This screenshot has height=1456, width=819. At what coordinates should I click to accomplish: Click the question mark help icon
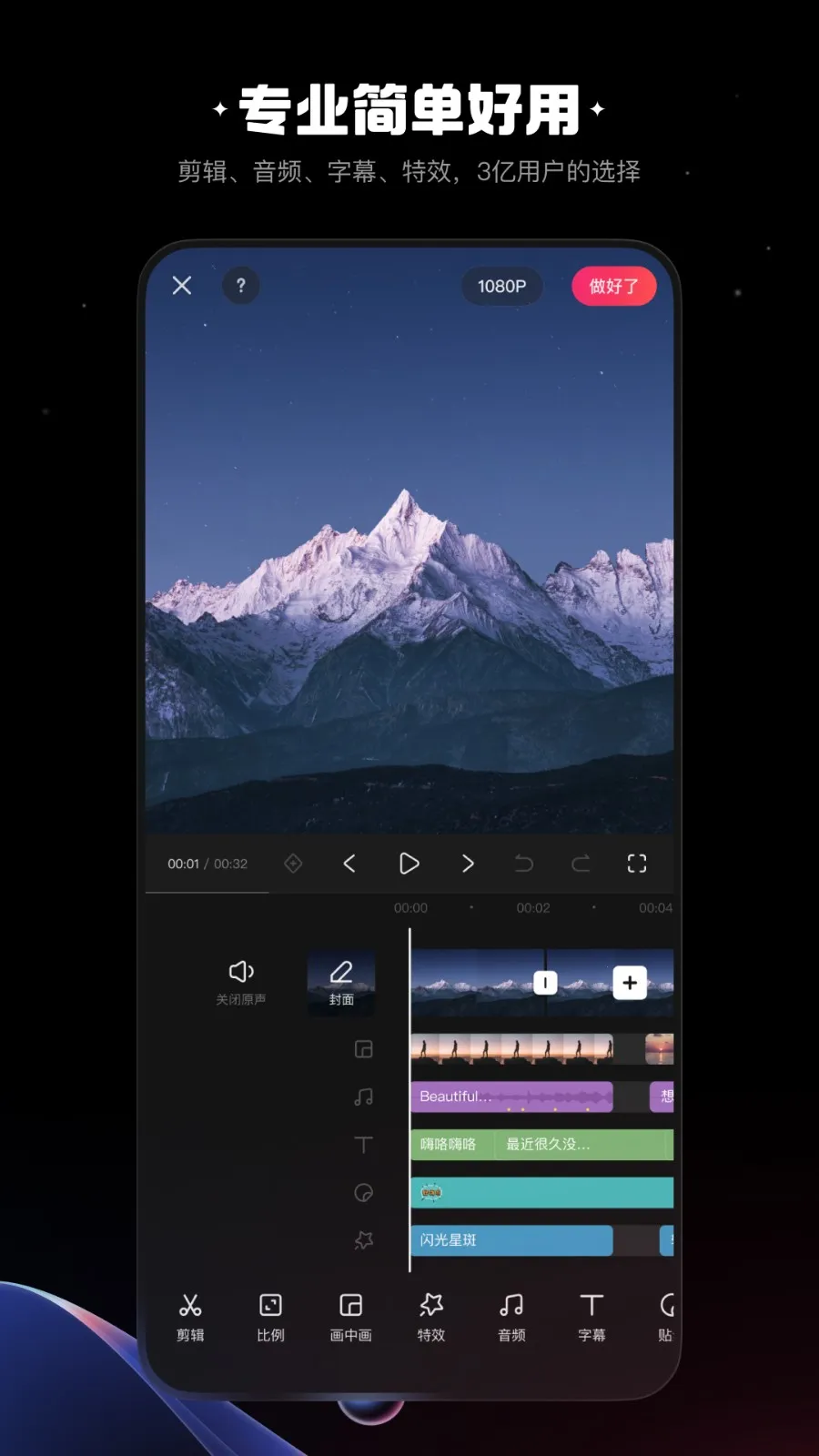[241, 286]
